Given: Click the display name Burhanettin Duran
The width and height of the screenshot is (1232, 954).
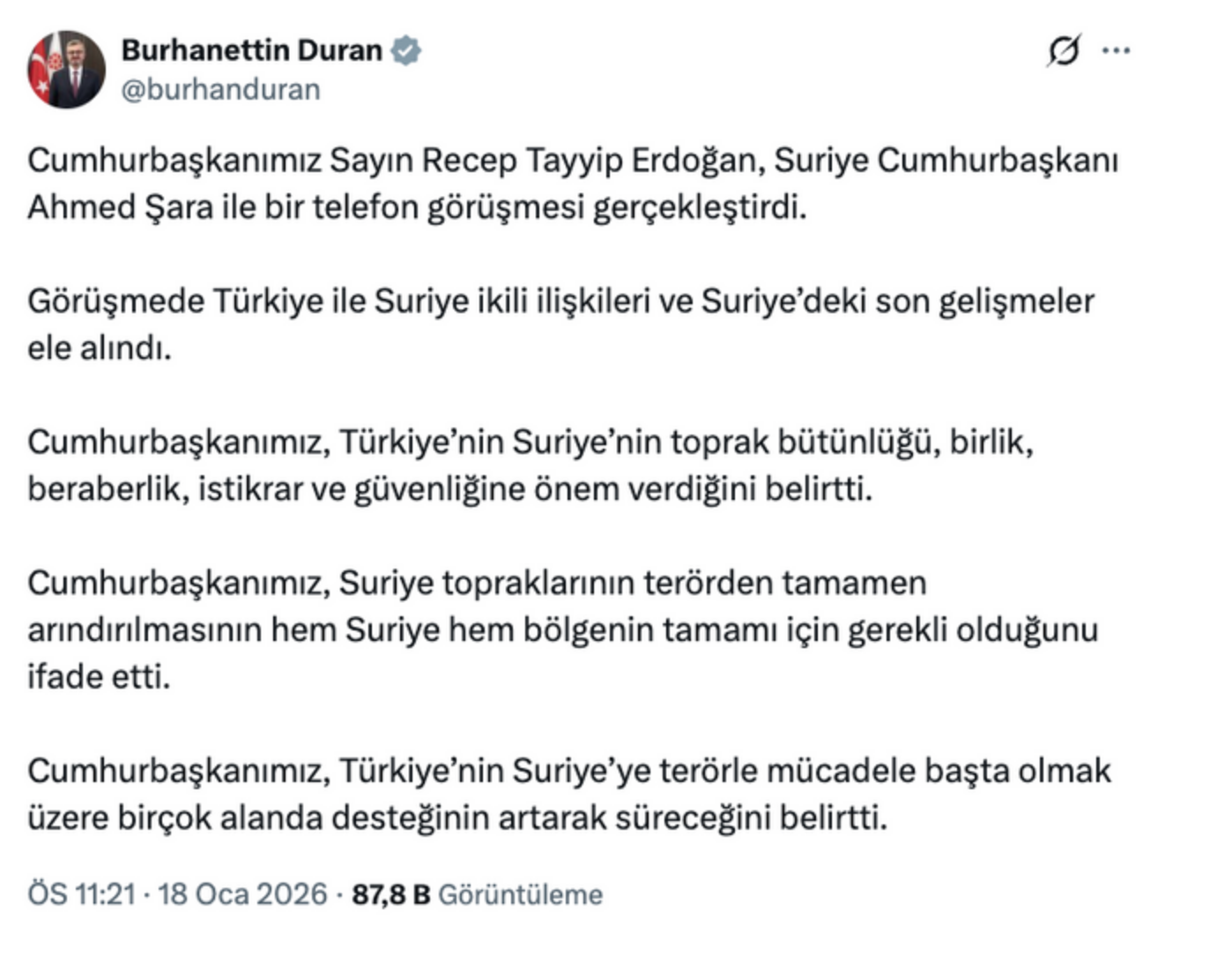Looking at the screenshot, I should tap(251, 50).
